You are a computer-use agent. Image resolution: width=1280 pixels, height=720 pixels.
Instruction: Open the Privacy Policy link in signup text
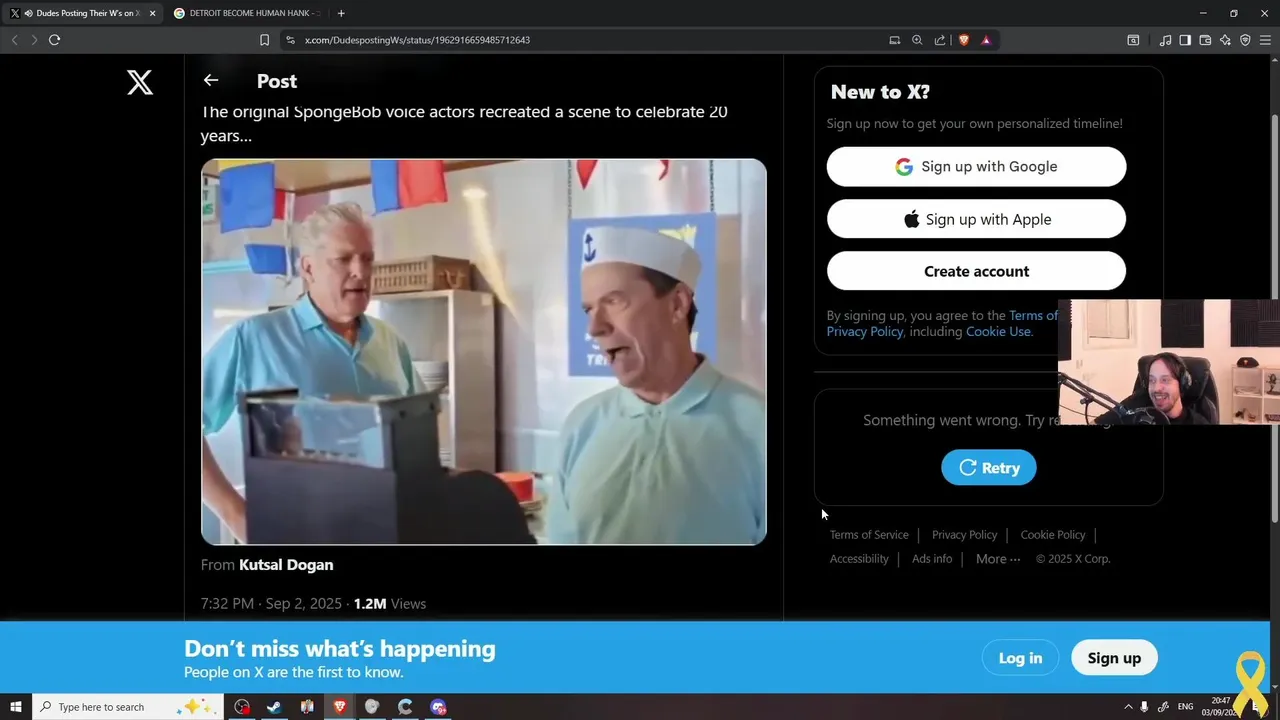click(x=865, y=332)
